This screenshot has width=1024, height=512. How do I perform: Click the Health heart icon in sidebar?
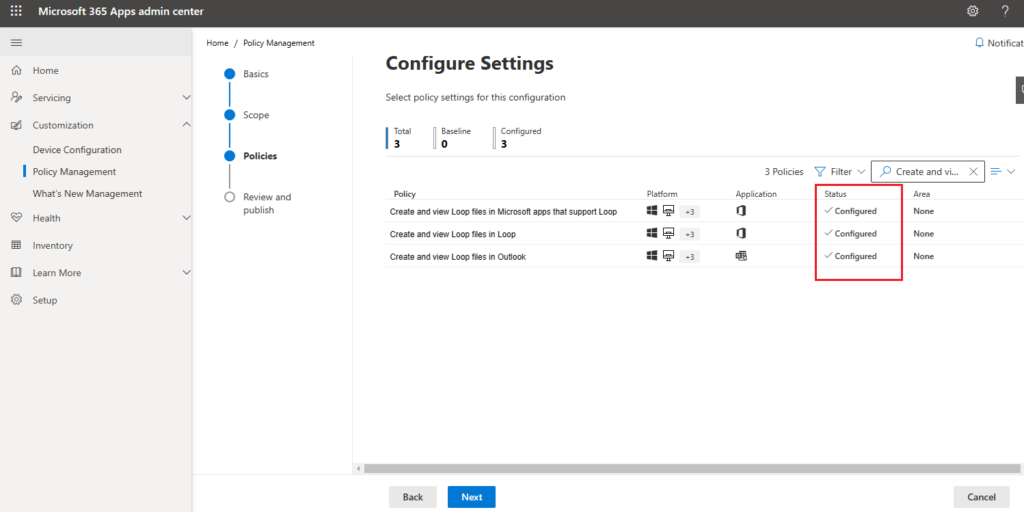coord(17,218)
